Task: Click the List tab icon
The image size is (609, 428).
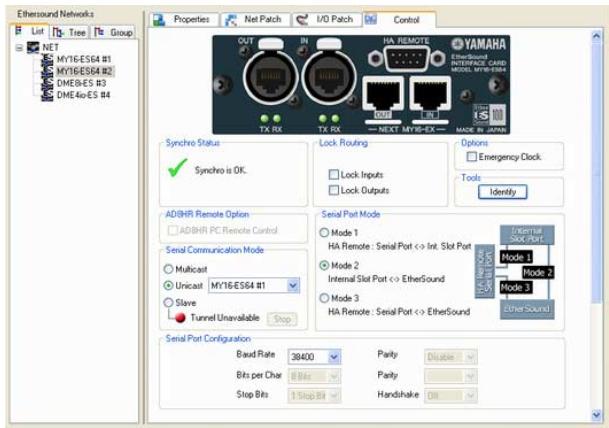Action: click(18, 30)
